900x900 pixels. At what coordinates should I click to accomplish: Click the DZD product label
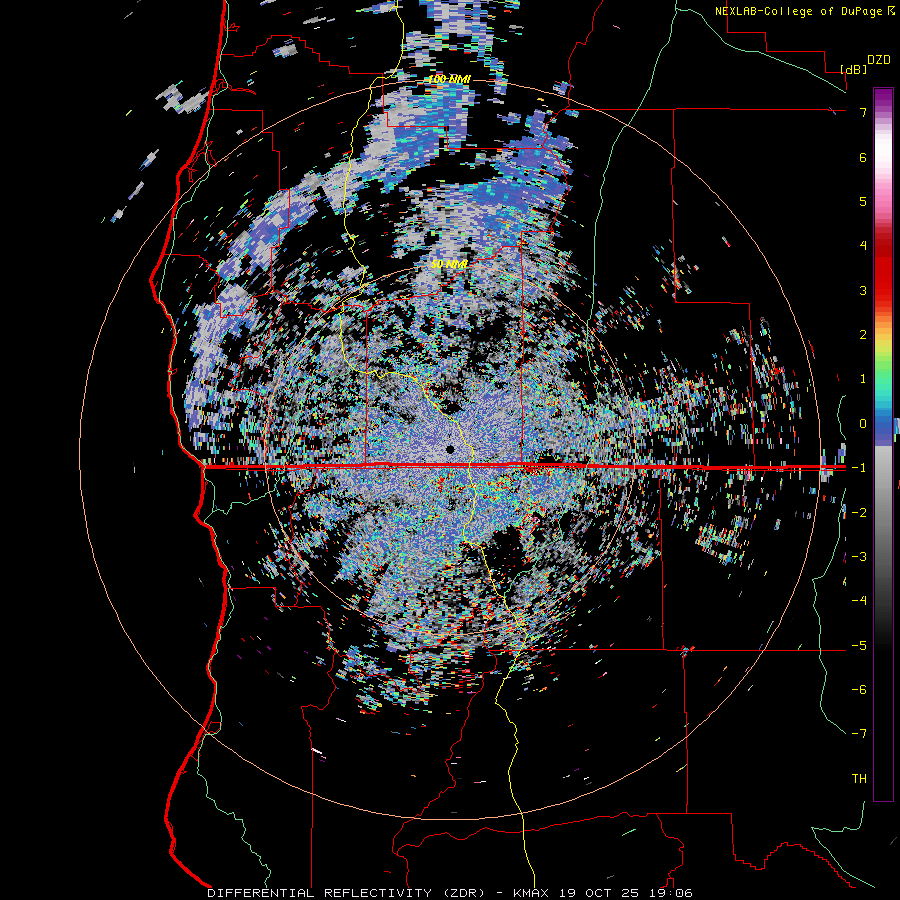point(879,60)
